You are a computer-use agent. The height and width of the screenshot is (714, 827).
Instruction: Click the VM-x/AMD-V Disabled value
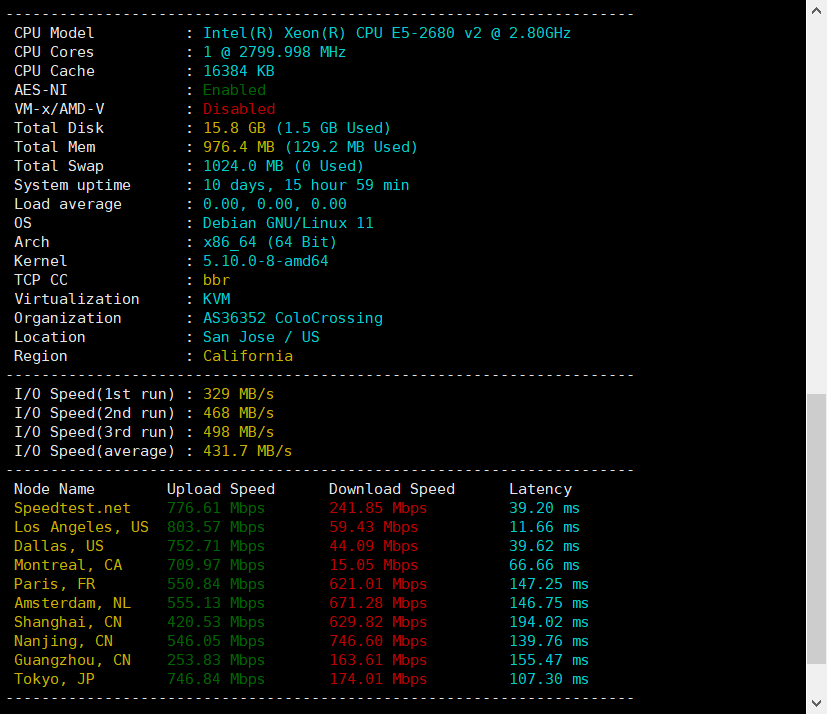click(238, 109)
